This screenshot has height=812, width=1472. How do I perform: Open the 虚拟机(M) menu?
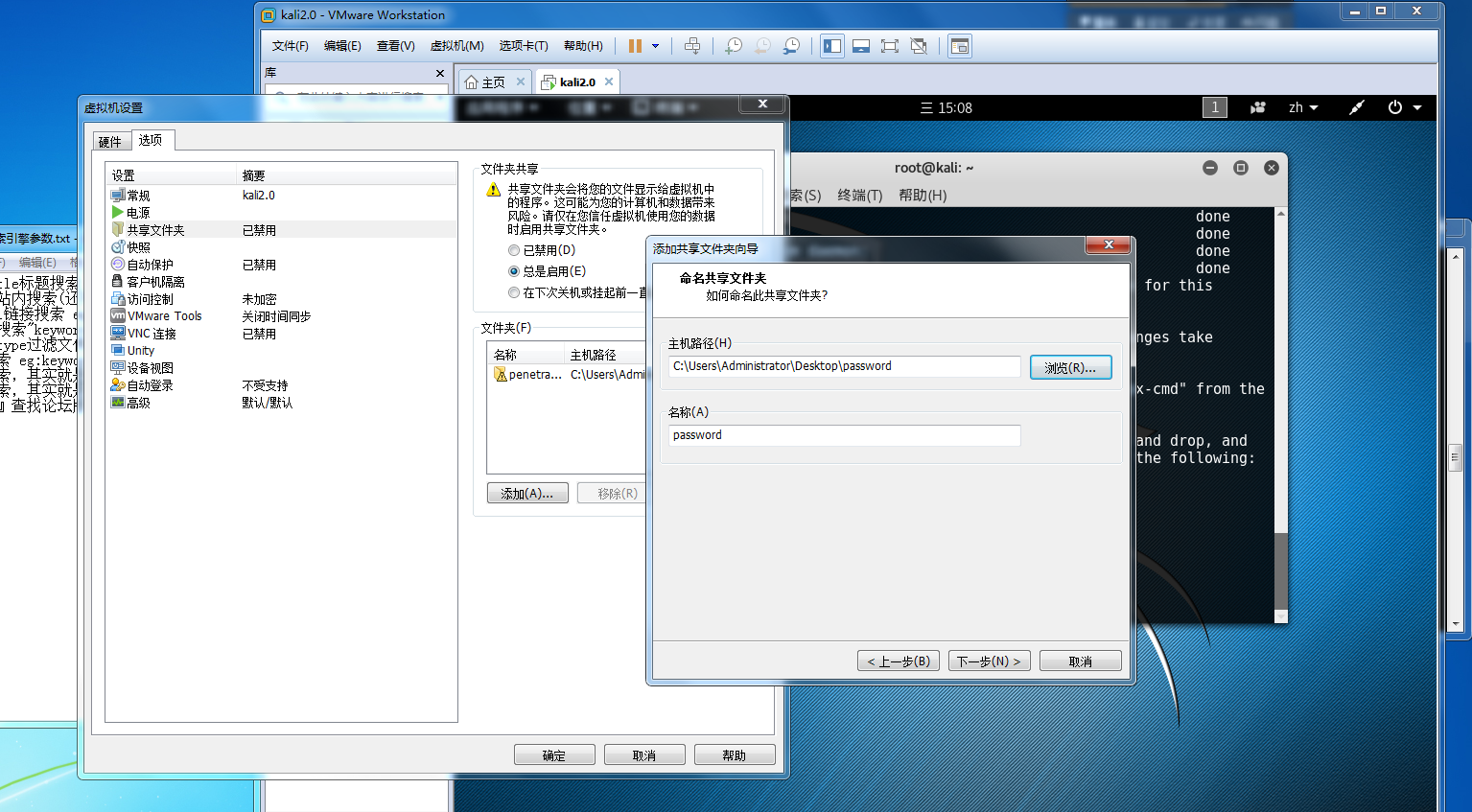point(456,46)
